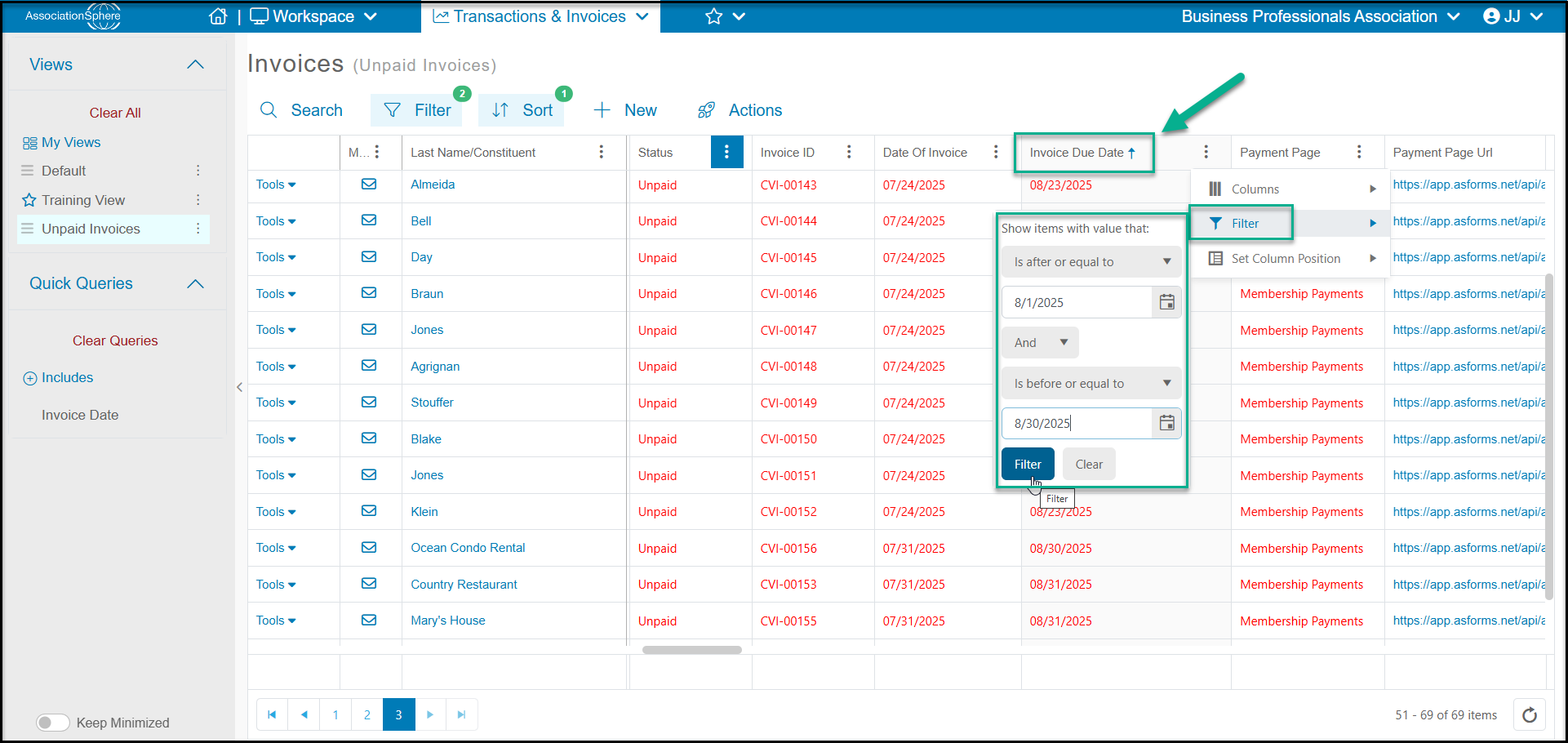Open the Tools dropdown for the Almeida row

[x=276, y=185]
